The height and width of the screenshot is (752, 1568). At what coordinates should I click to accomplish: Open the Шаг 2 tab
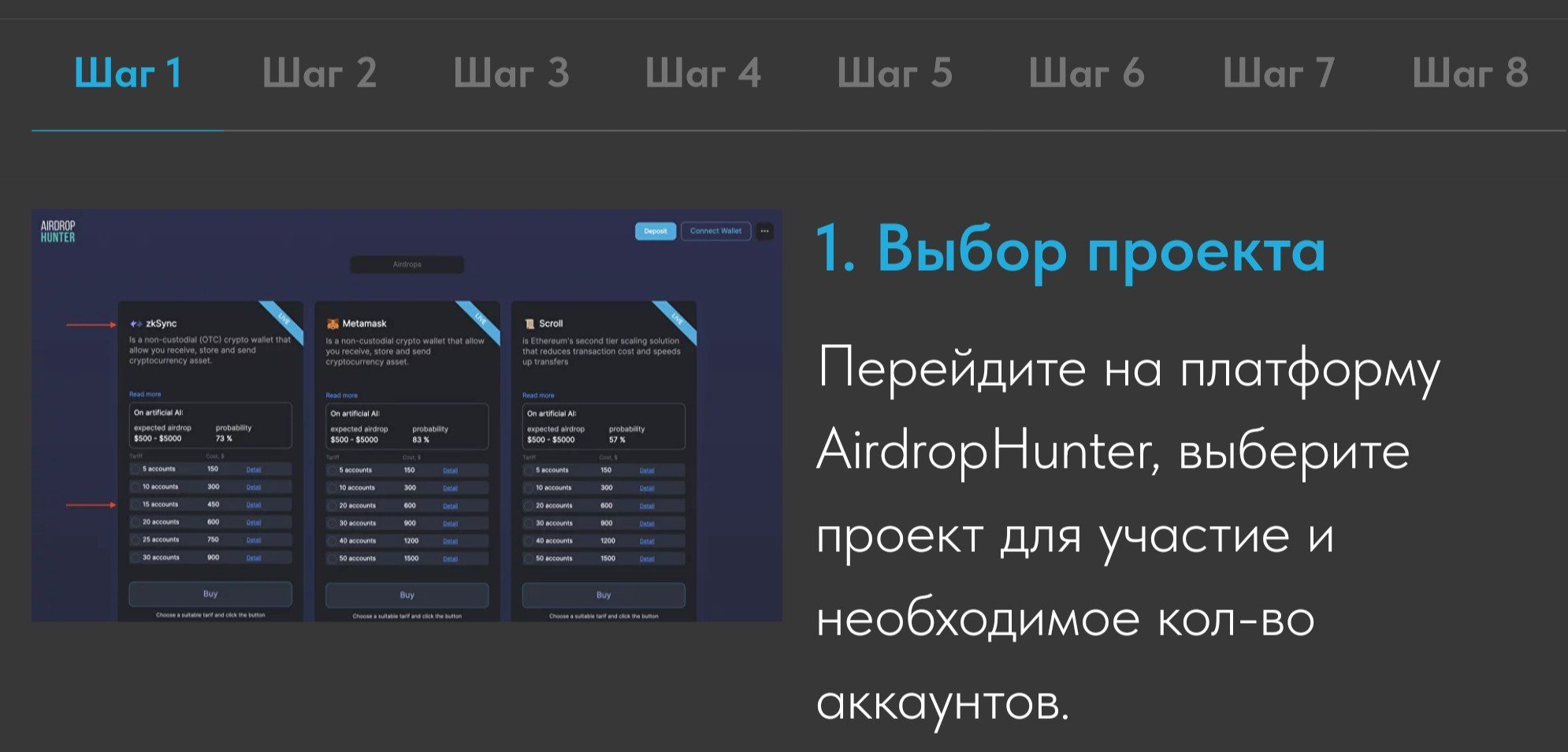point(319,74)
